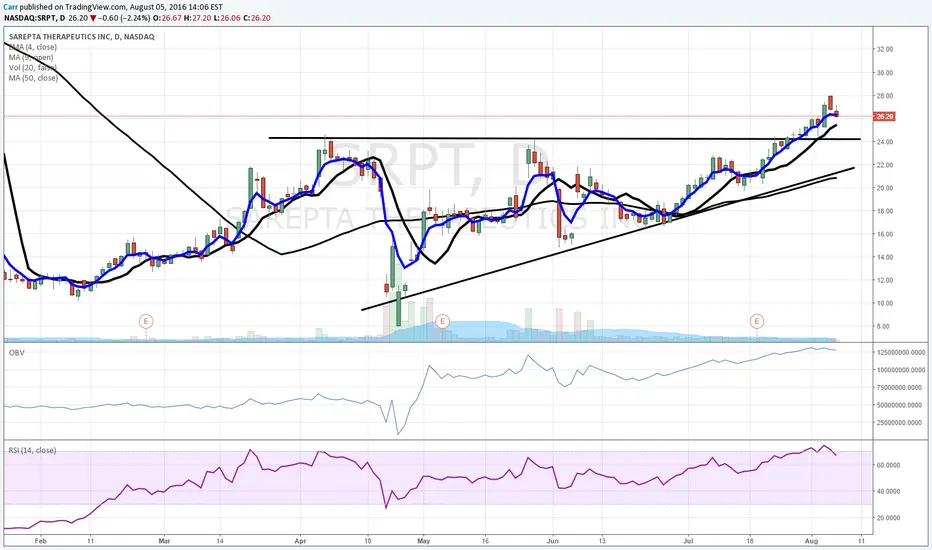Select the RSI (14, close) indicator label
This screenshot has width=932, height=550.
tap(32, 450)
